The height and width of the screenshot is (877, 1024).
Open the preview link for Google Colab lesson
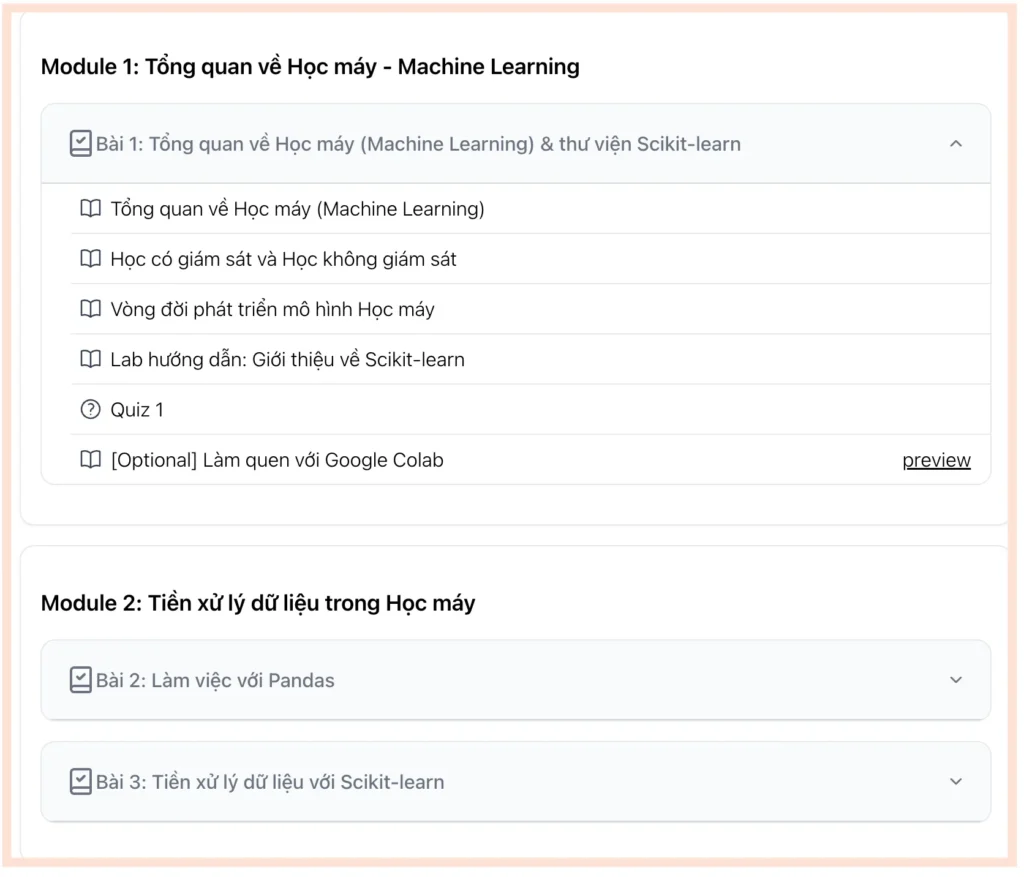tap(936, 460)
